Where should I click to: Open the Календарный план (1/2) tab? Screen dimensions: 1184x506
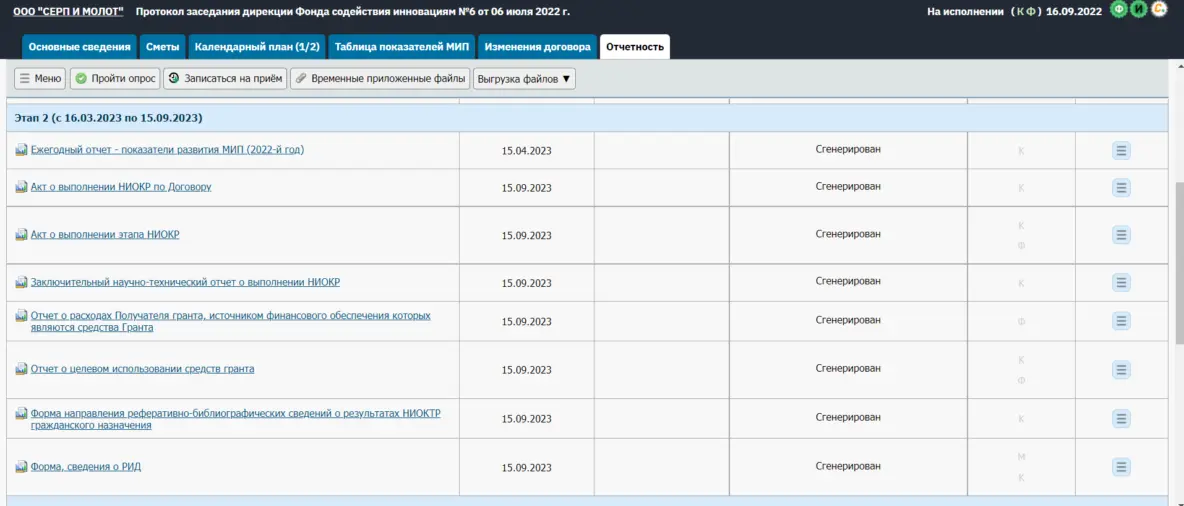257,47
